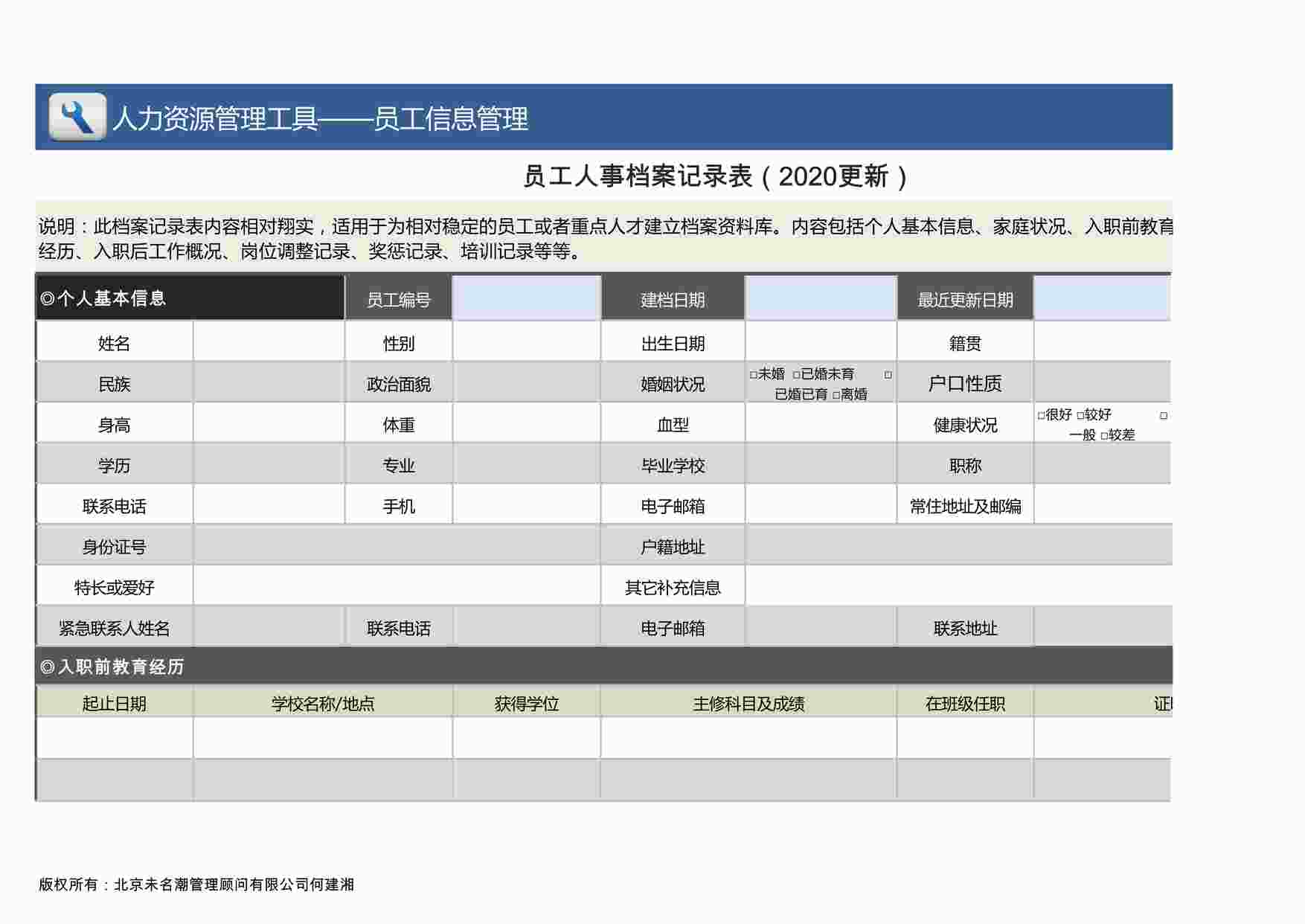Click the 政治面貌 label cell
The height and width of the screenshot is (924, 1305).
[398, 383]
